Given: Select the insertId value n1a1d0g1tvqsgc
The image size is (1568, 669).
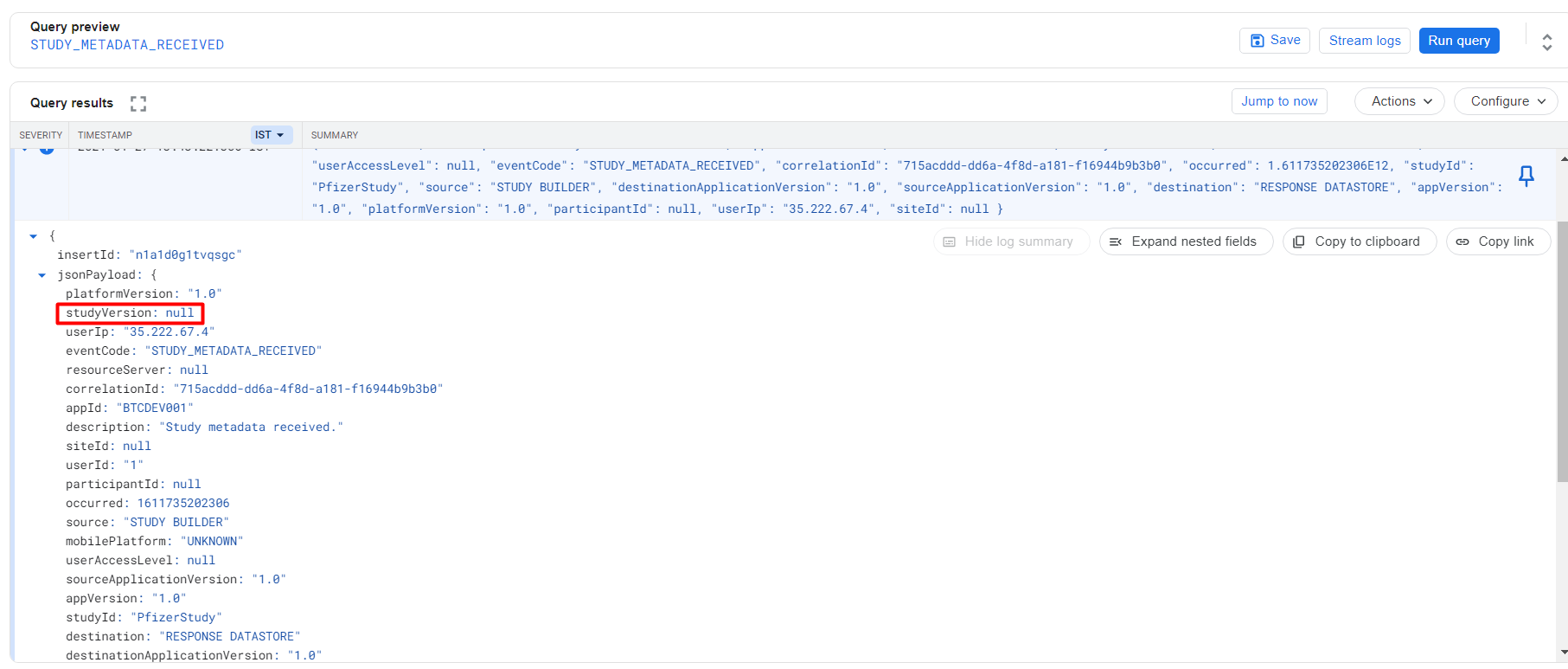Looking at the screenshot, I should coord(185,255).
